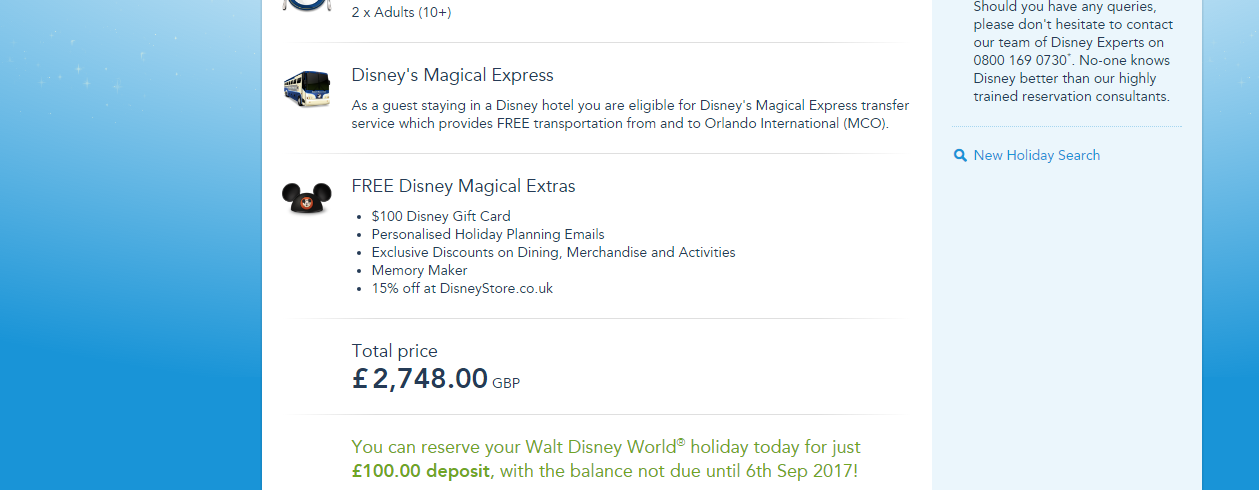Click the FREE Disney Magical Extras heading
The image size is (1259, 490).
(x=463, y=186)
